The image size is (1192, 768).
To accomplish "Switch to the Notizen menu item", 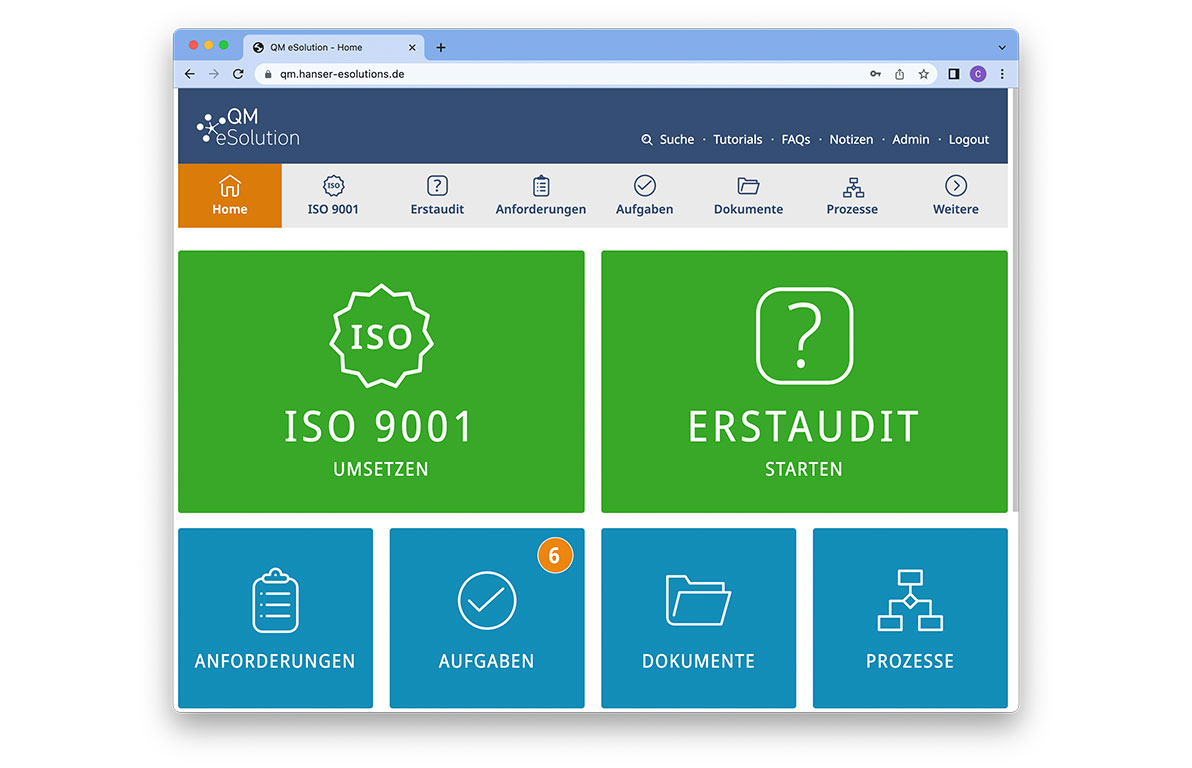I will click(x=851, y=139).
